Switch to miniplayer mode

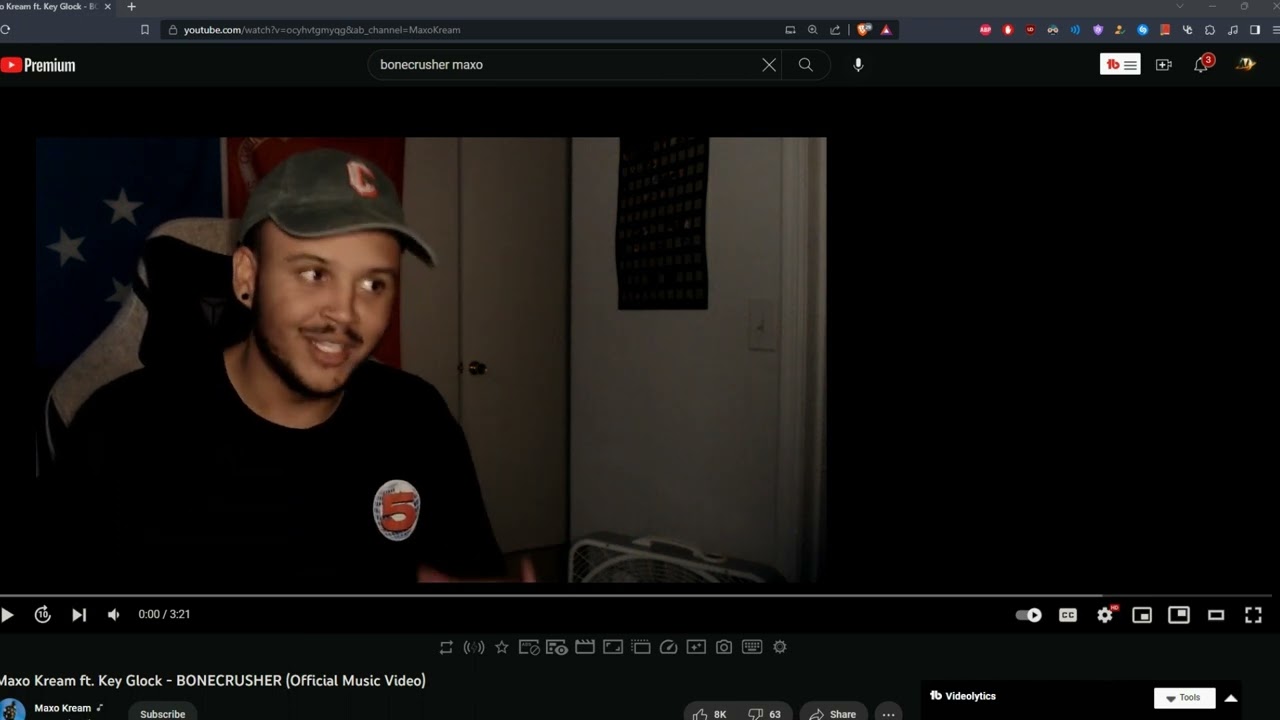pos(1142,615)
